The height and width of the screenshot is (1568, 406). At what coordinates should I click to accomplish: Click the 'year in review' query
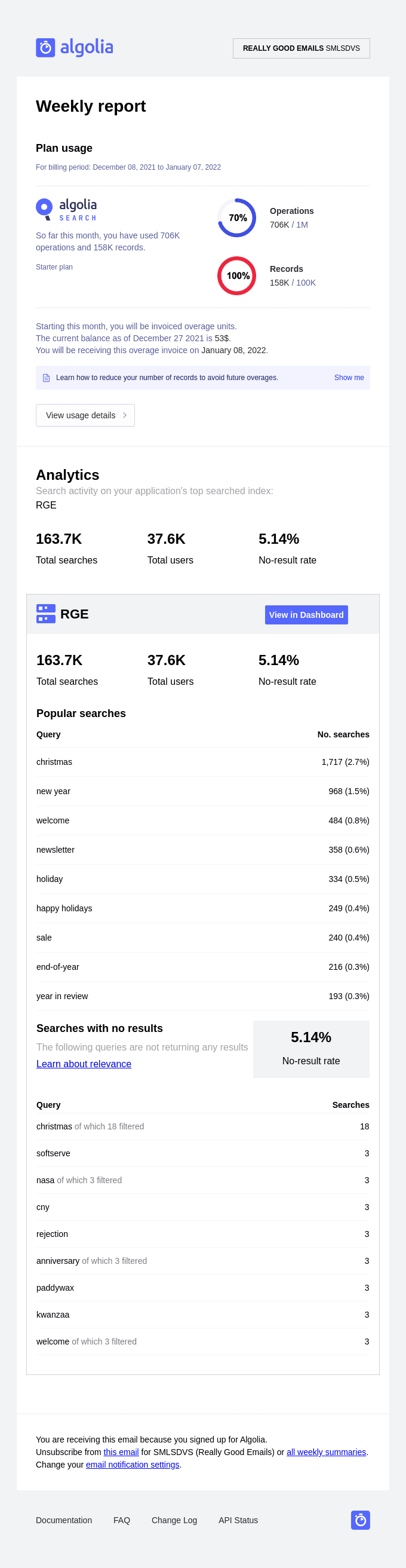62,997
